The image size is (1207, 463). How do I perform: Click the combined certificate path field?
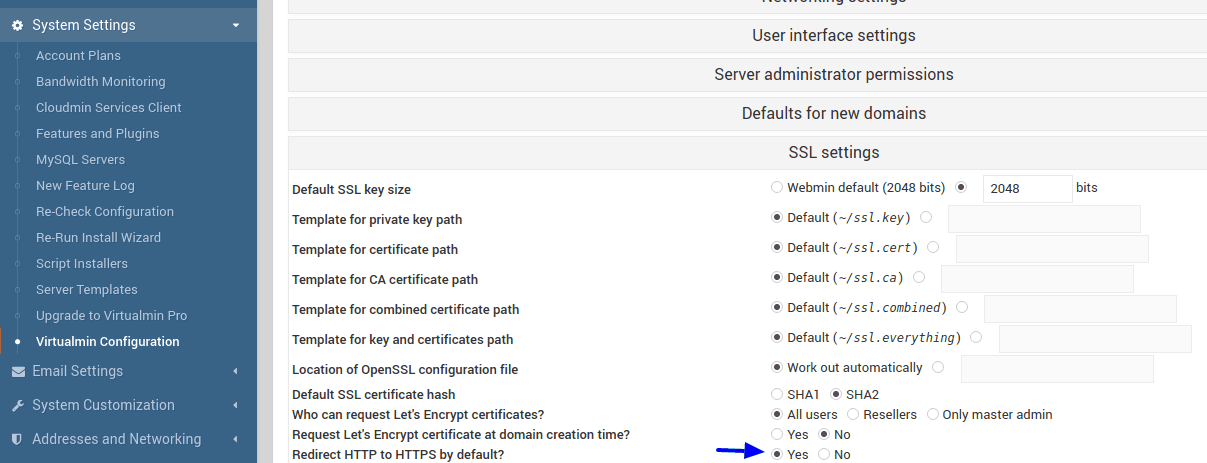1080,309
